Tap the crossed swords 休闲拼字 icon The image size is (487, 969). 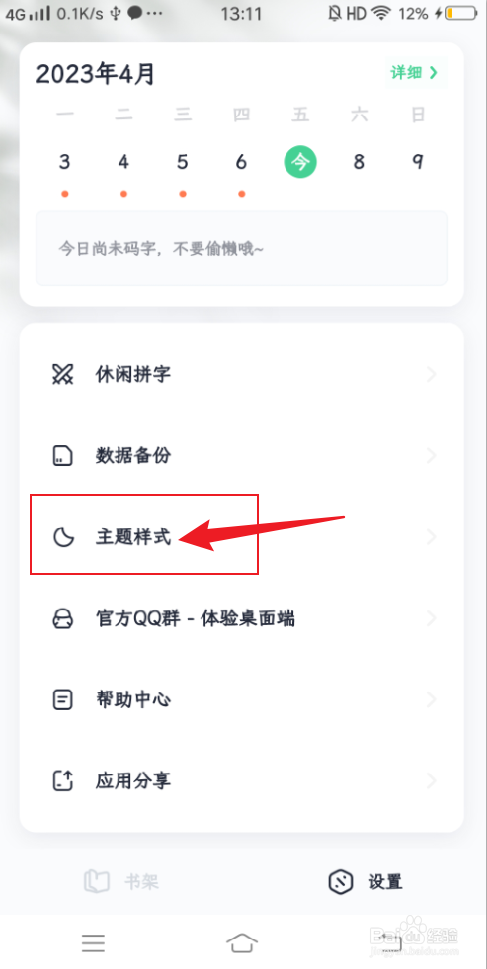[62, 374]
